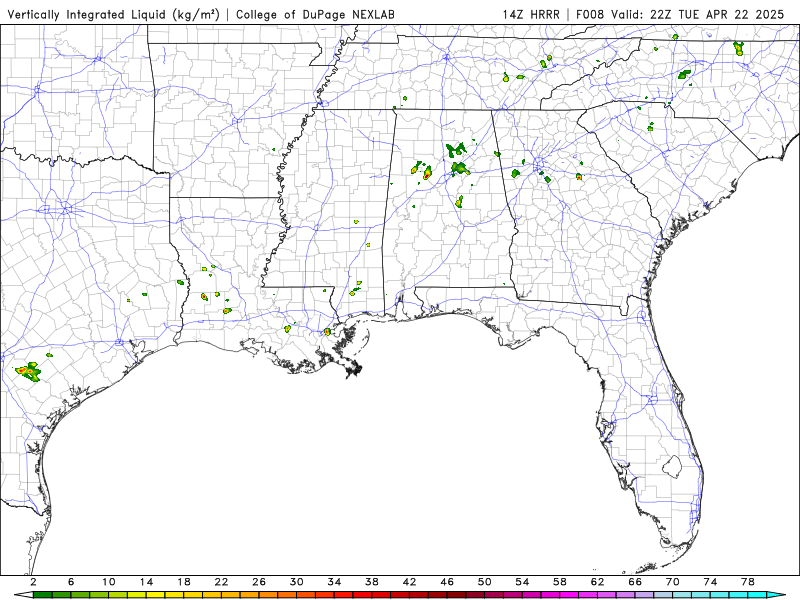The width and height of the screenshot is (800, 600).
Task: Click the '46' label on the color scale
Action: 447,582
